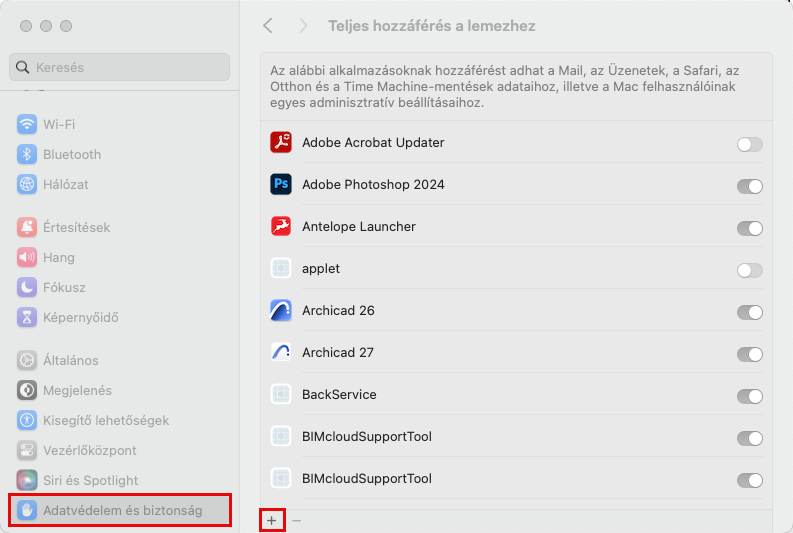Image resolution: width=793 pixels, height=533 pixels.
Task: Click the applet placeholder icon
Action: 281,269
